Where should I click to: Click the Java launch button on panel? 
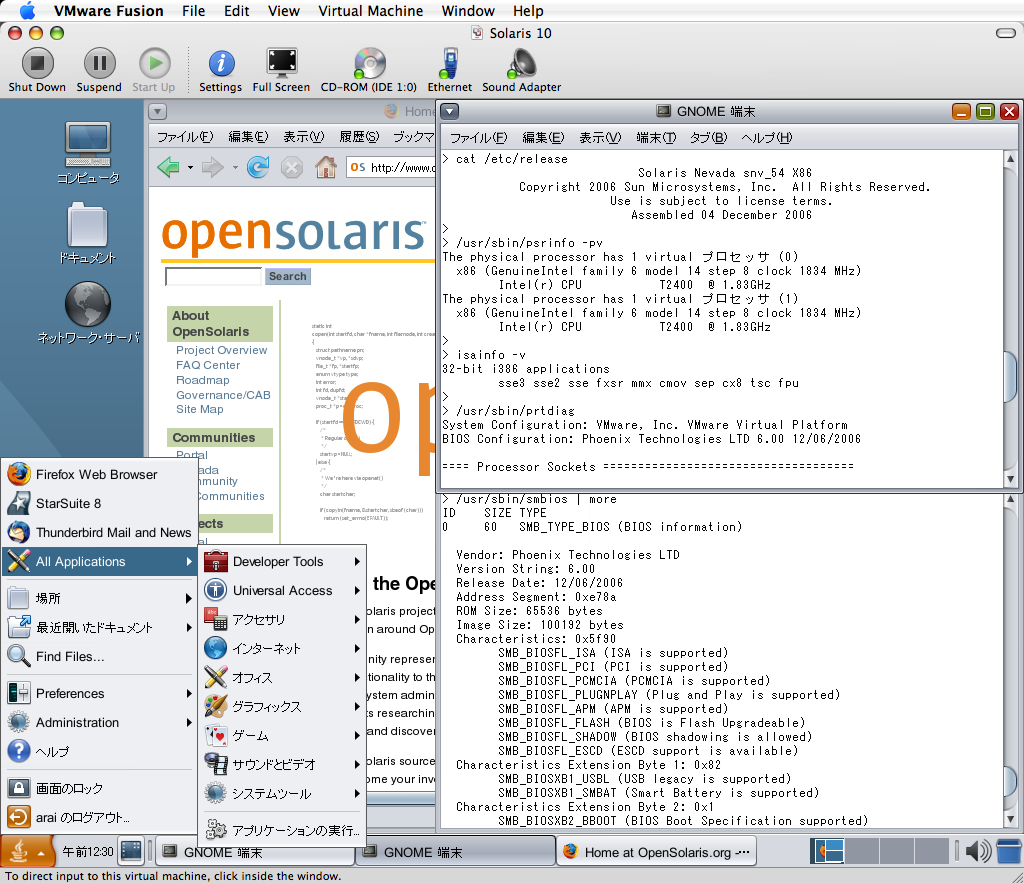tap(25, 851)
